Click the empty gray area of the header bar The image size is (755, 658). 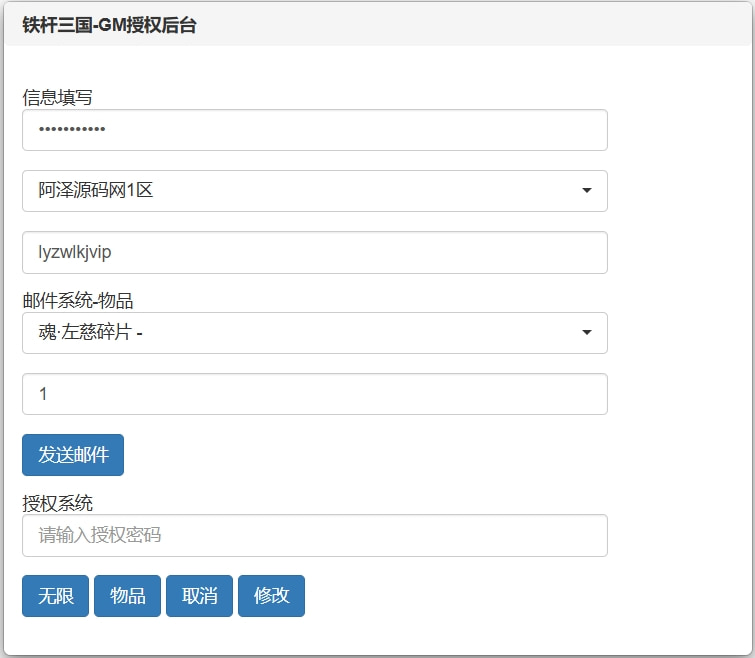coord(480,26)
